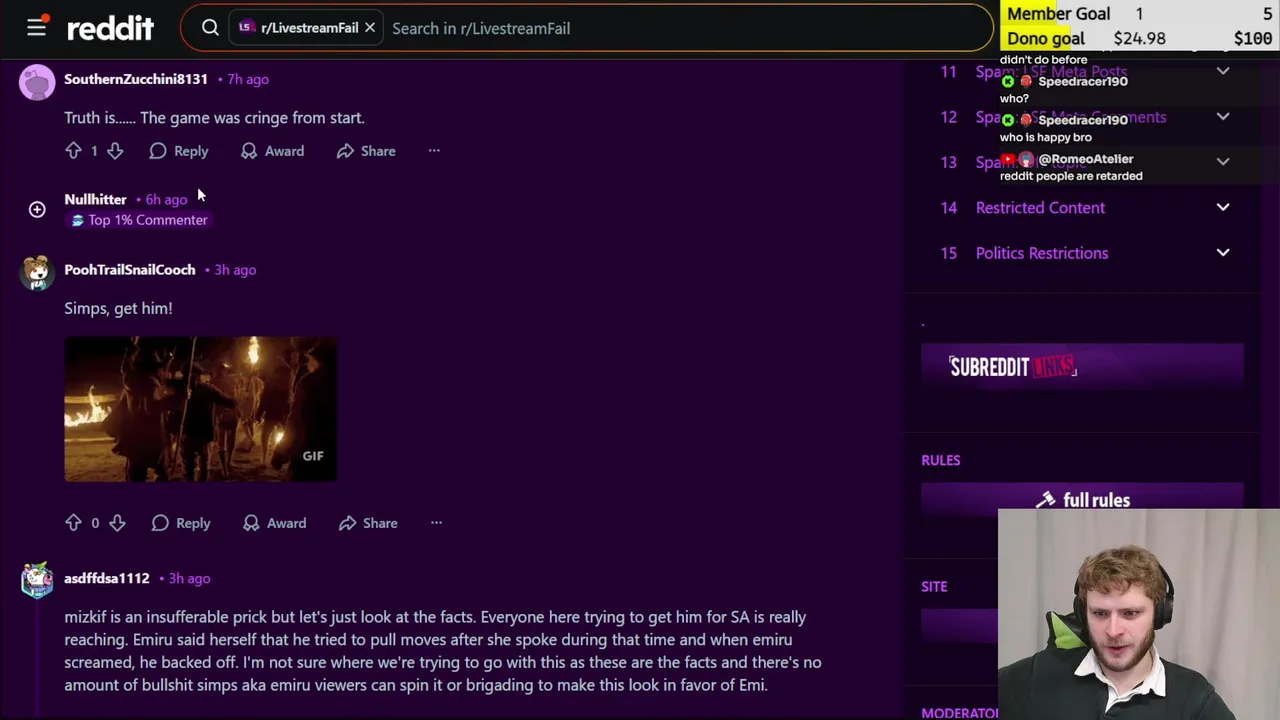
Task: Open PoohTrailSnailCooch's avatar
Action: [x=37, y=272]
